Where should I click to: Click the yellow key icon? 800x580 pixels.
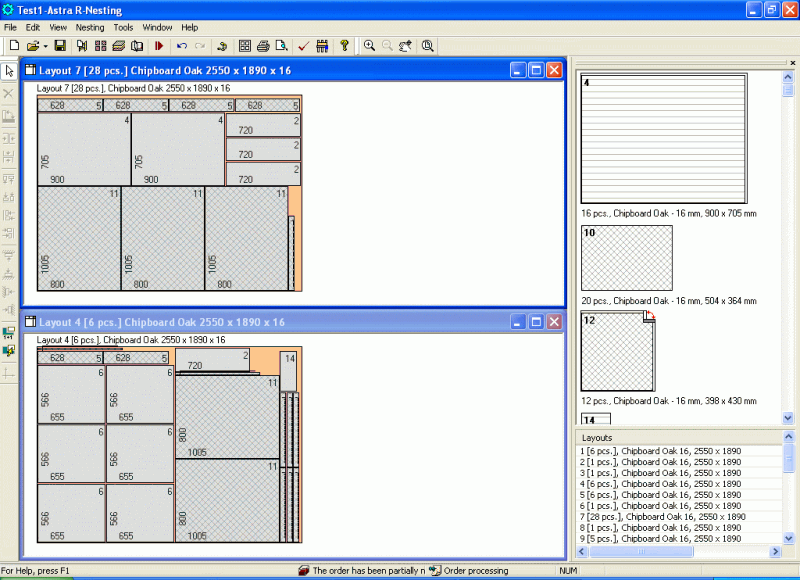pyautogui.click(x=344, y=46)
